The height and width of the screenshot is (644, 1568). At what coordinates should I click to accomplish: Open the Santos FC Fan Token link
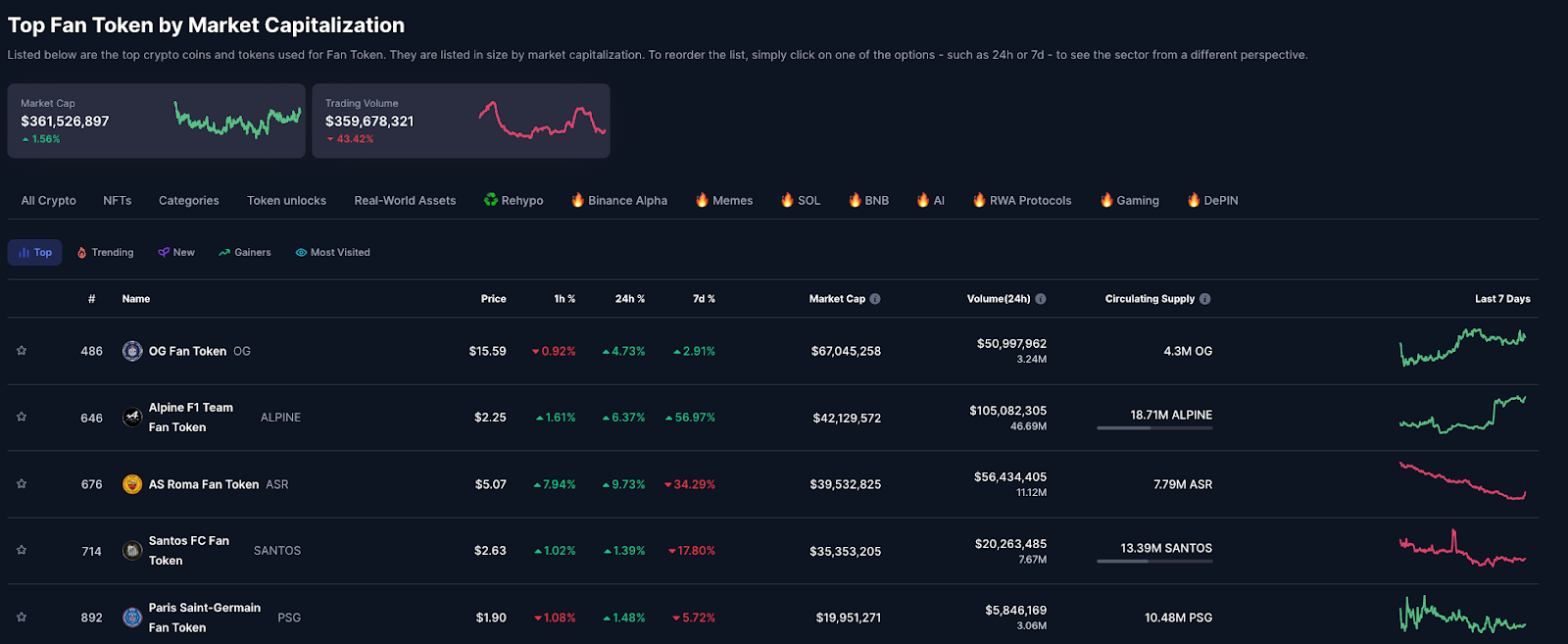189,551
